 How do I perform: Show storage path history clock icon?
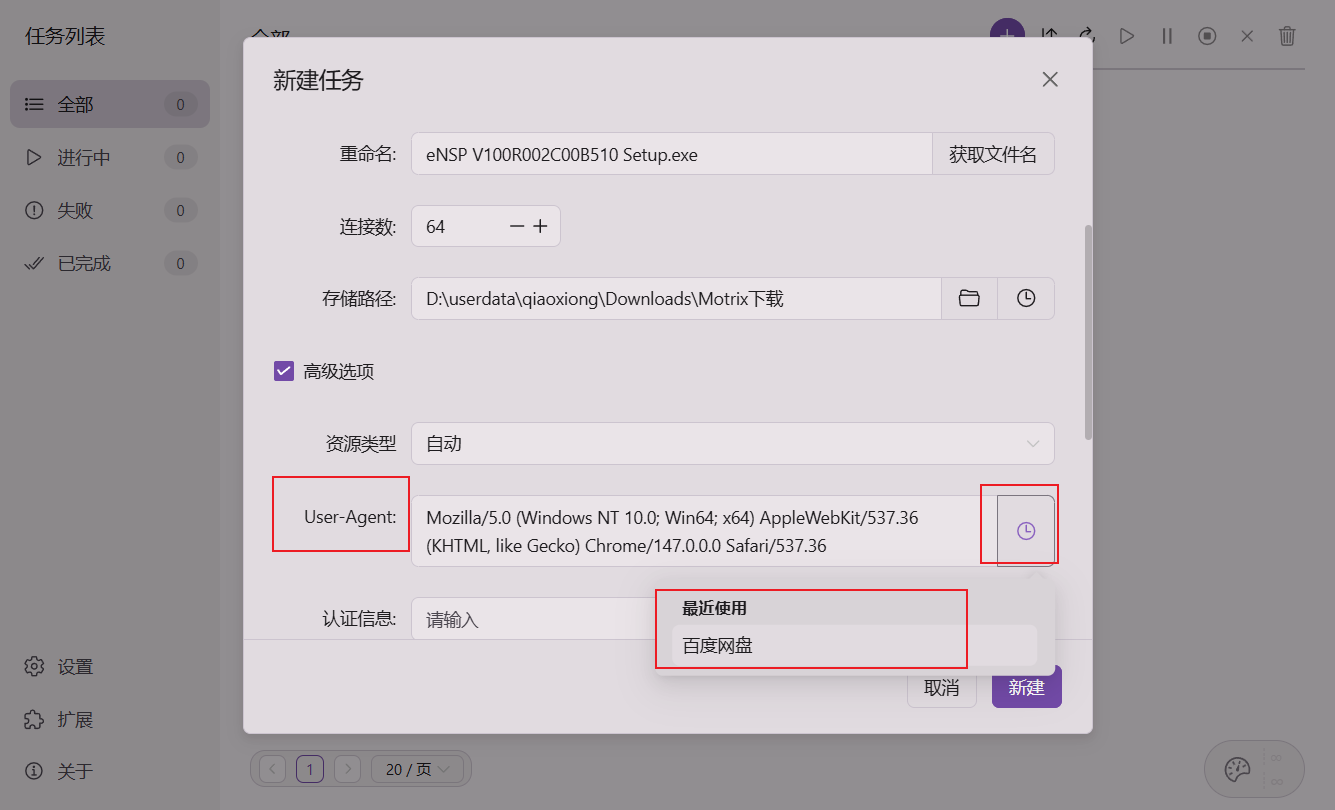[1026, 298]
